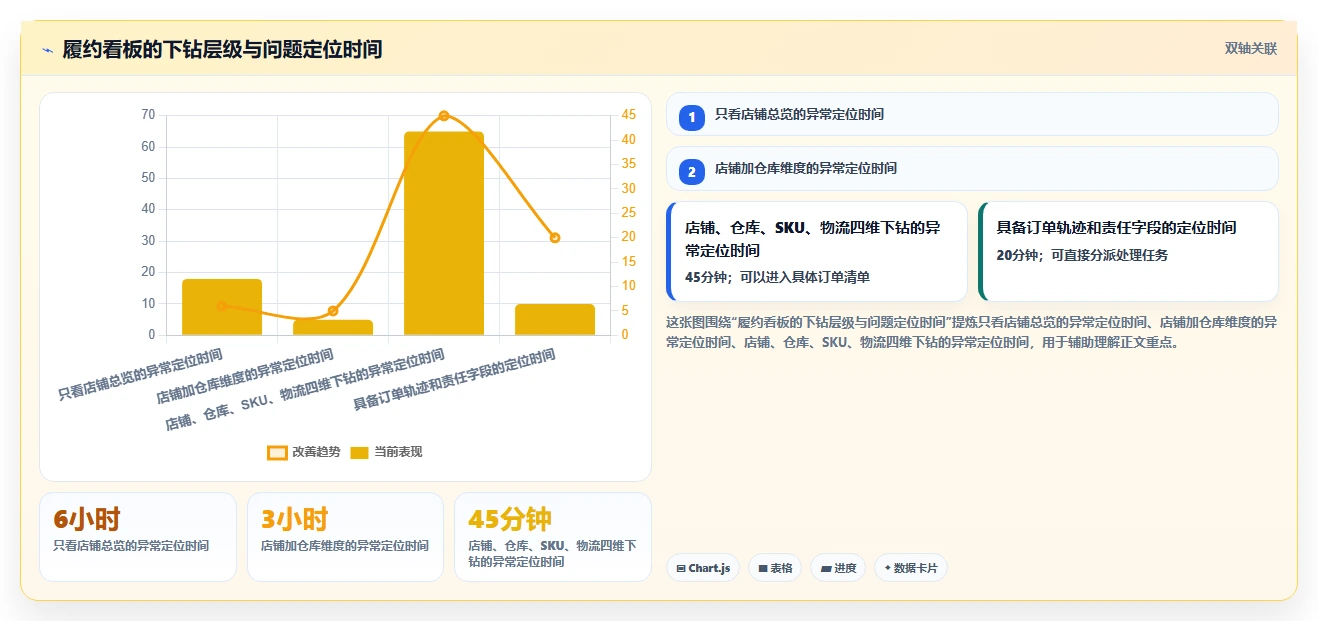1318x621 pixels.
Task: Click the orange 改善趋势 legend color box
Action: click(x=277, y=452)
